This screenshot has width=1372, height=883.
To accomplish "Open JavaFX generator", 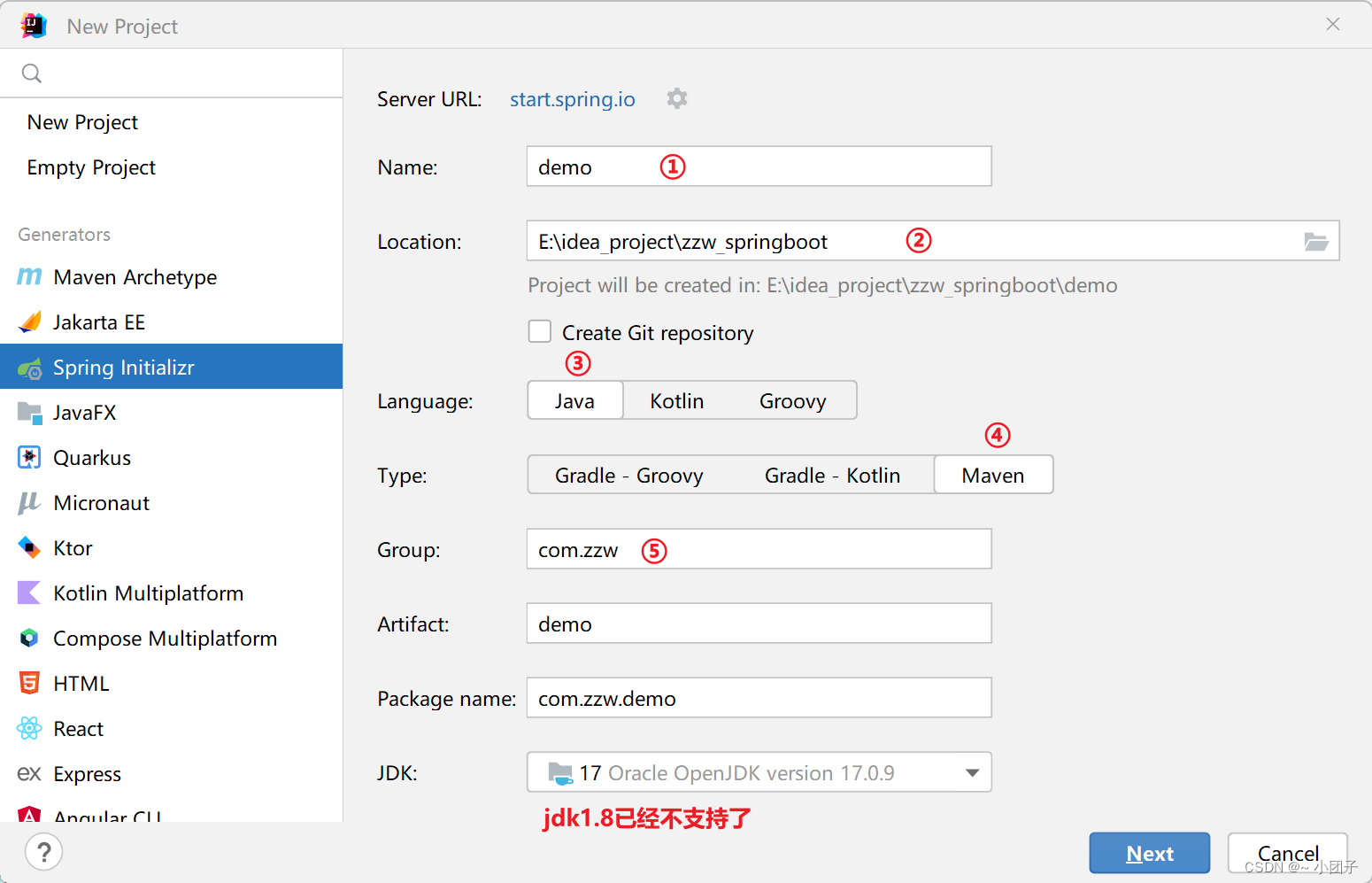I will coord(171,413).
